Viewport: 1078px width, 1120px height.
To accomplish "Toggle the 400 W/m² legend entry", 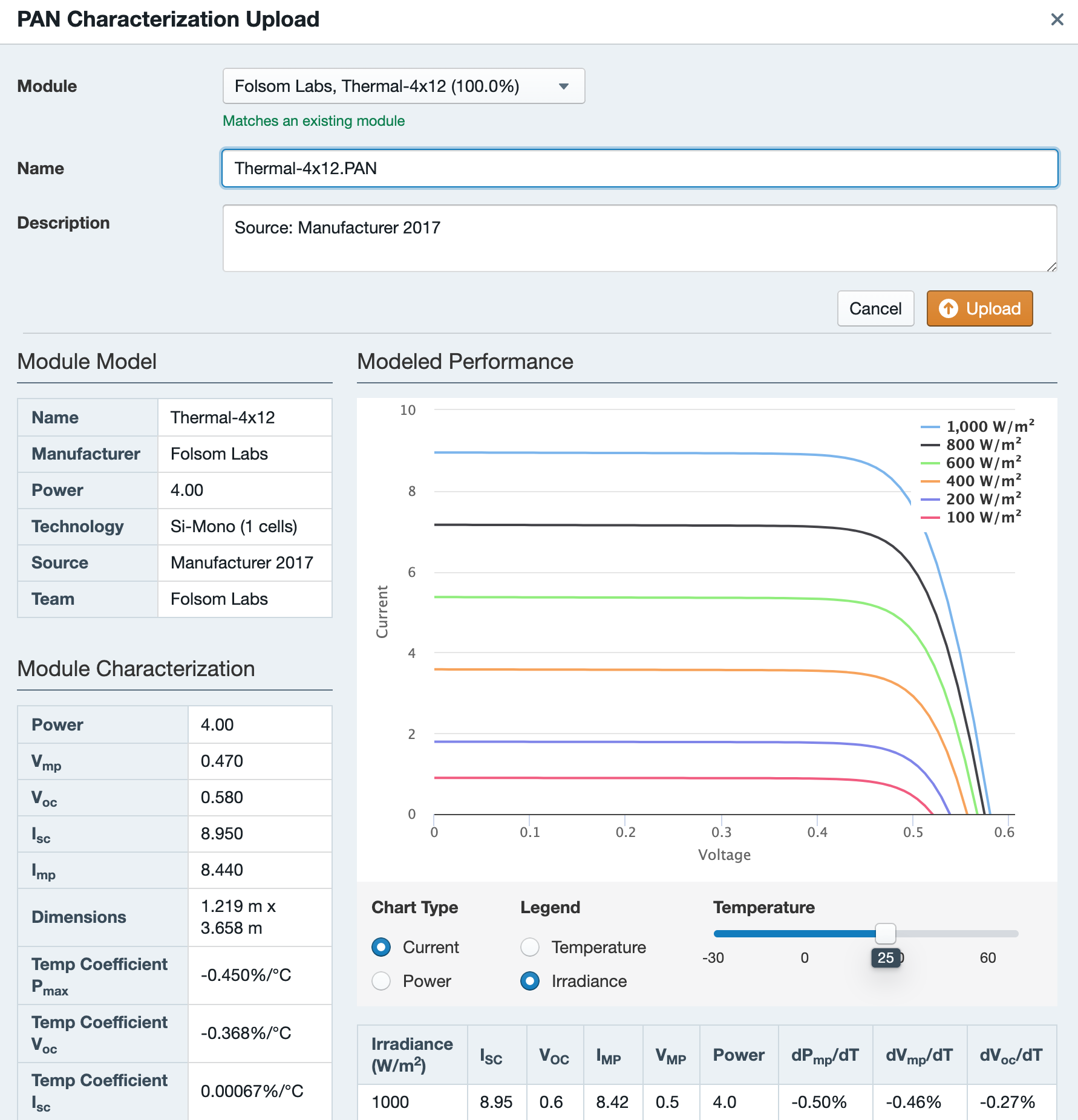I will [x=971, y=481].
